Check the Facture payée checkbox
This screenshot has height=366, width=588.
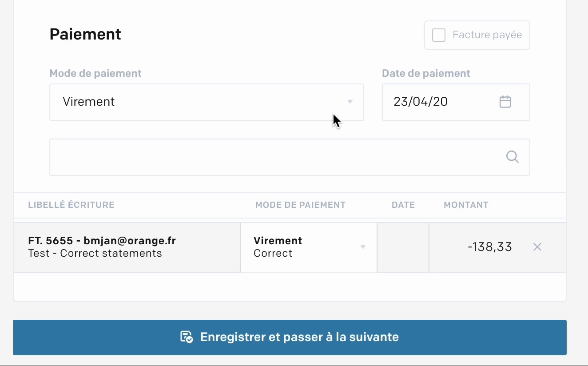[438, 35]
